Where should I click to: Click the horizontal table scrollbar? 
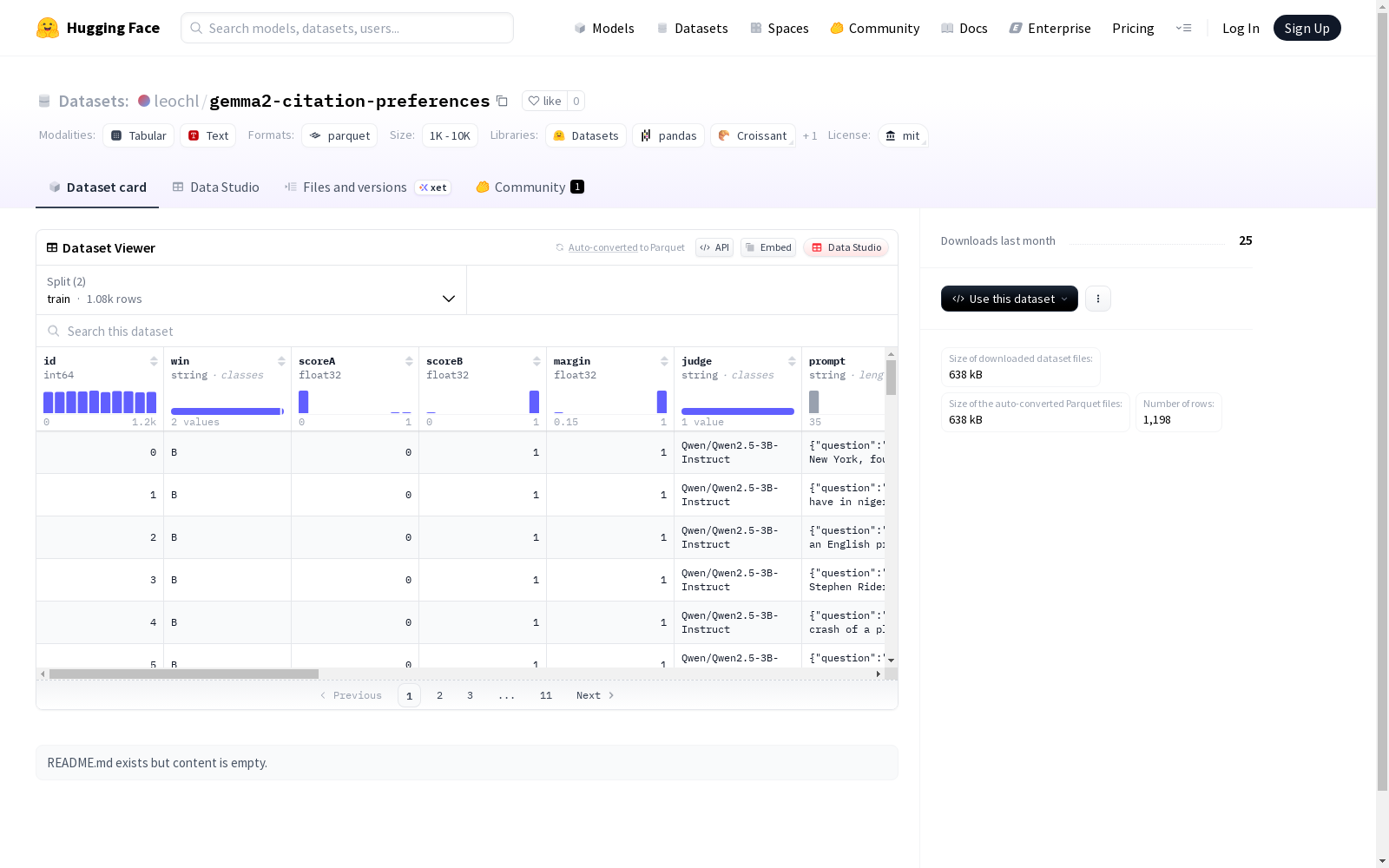tap(184, 674)
